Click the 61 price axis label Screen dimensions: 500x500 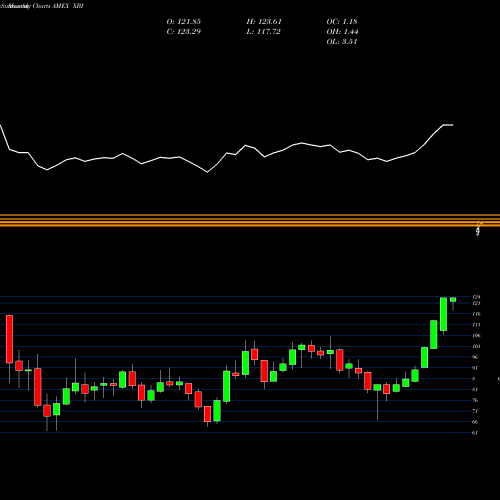pyautogui.click(x=475, y=433)
